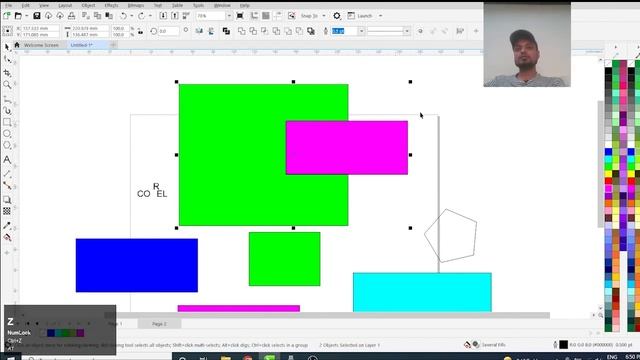Open the outline width dropdown

pos(361,31)
